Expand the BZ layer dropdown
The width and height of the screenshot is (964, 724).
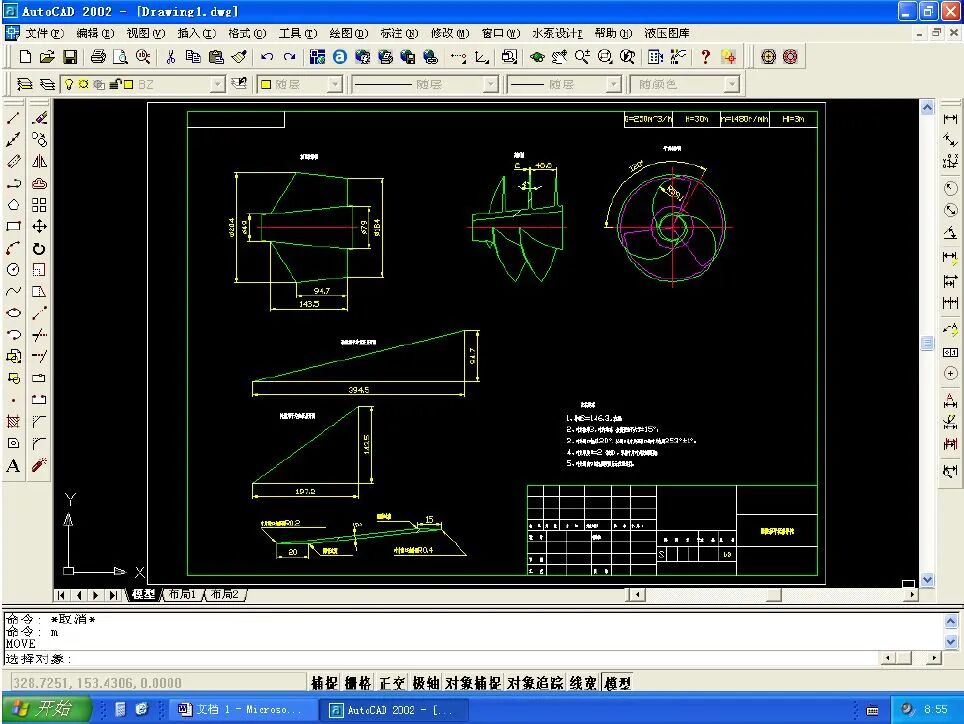pyautogui.click(x=217, y=84)
